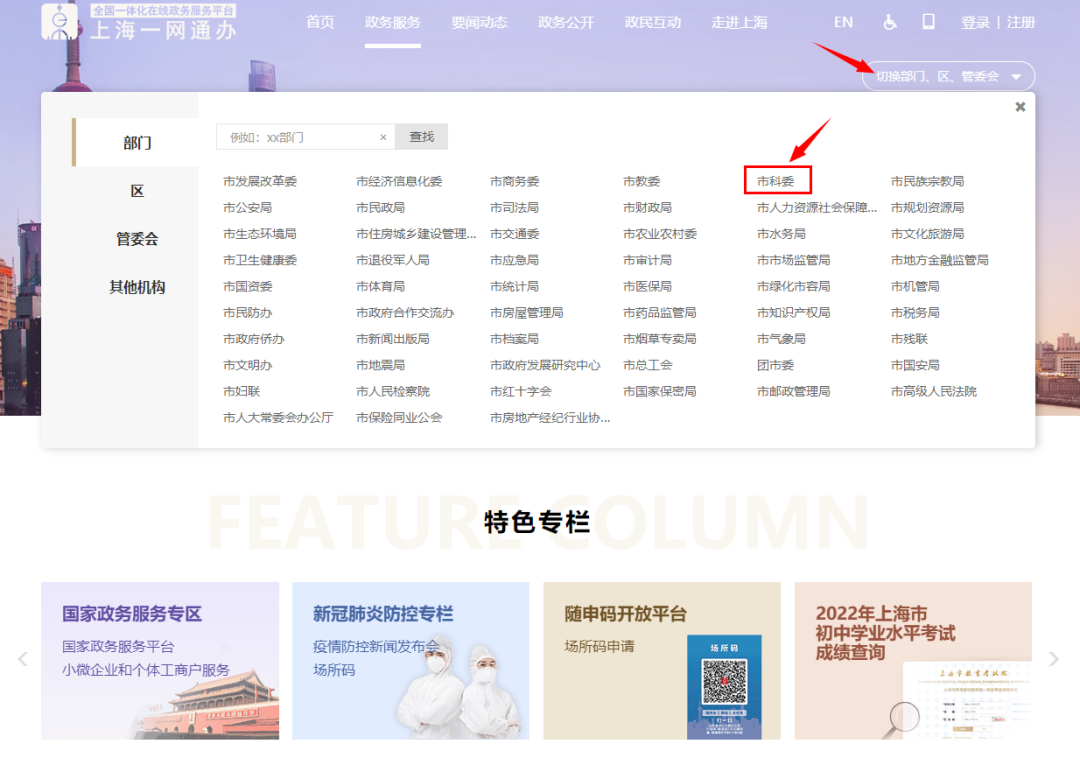Select the 管委会 tab
1080x772 pixels.
[x=137, y=239]
